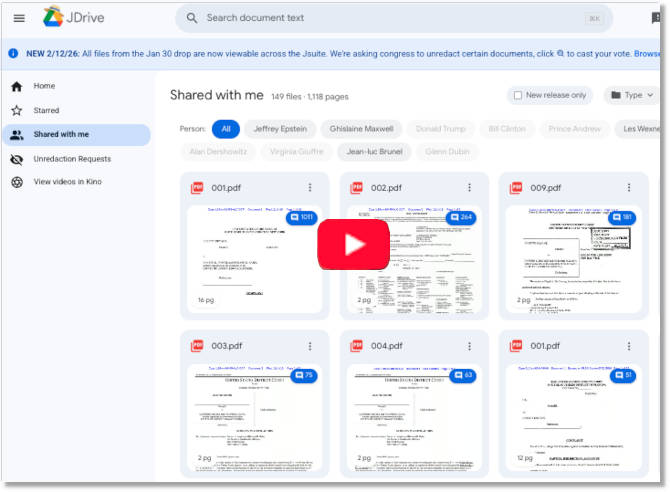
Task: Click the vote magnifier icon in banner
Action: point(560,53)
